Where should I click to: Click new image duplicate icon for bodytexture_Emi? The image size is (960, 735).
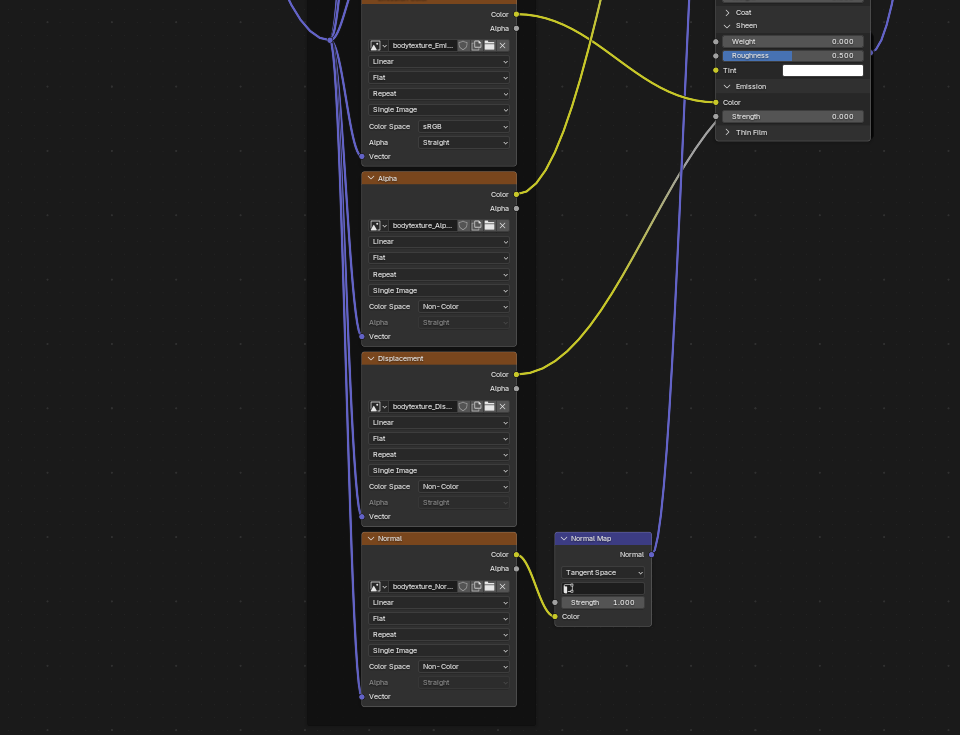pyautogui.click(x=476, y=45)
